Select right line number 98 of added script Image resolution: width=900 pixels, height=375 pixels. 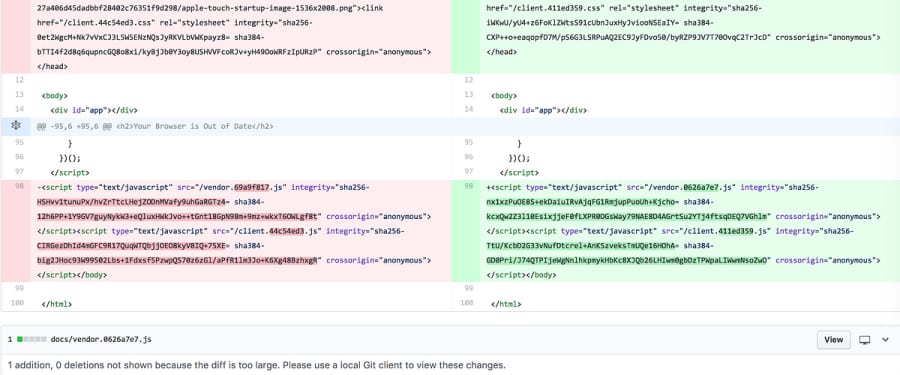pyautogui.click(x=468, y=187)
